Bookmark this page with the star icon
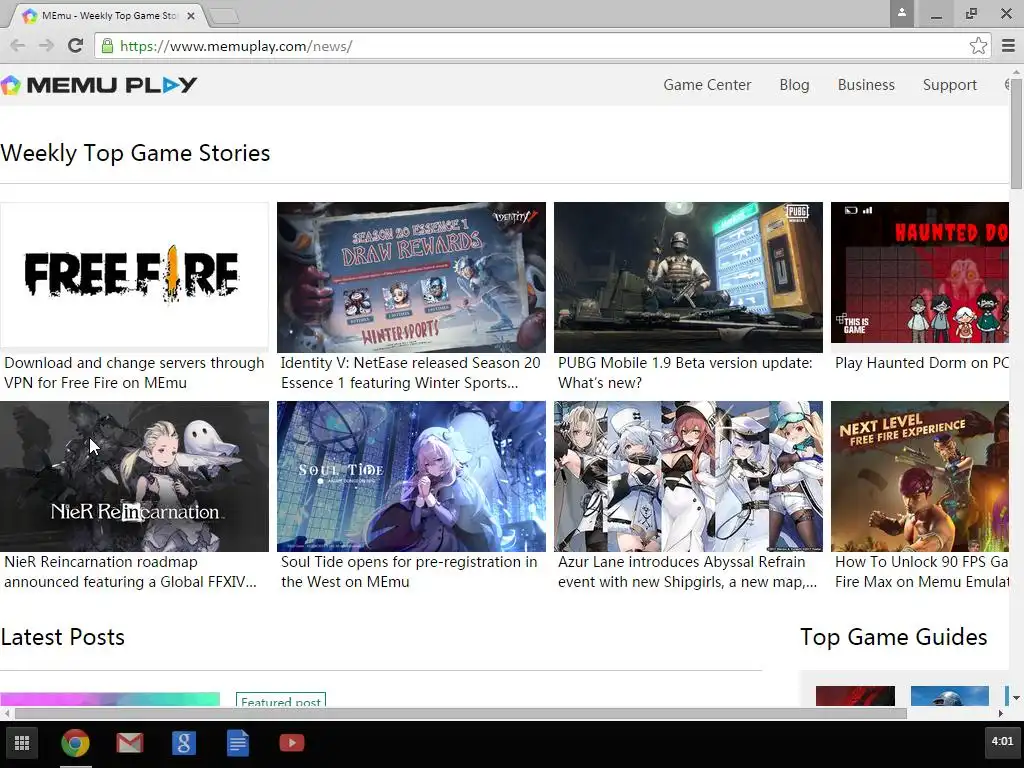 point(978,46)
